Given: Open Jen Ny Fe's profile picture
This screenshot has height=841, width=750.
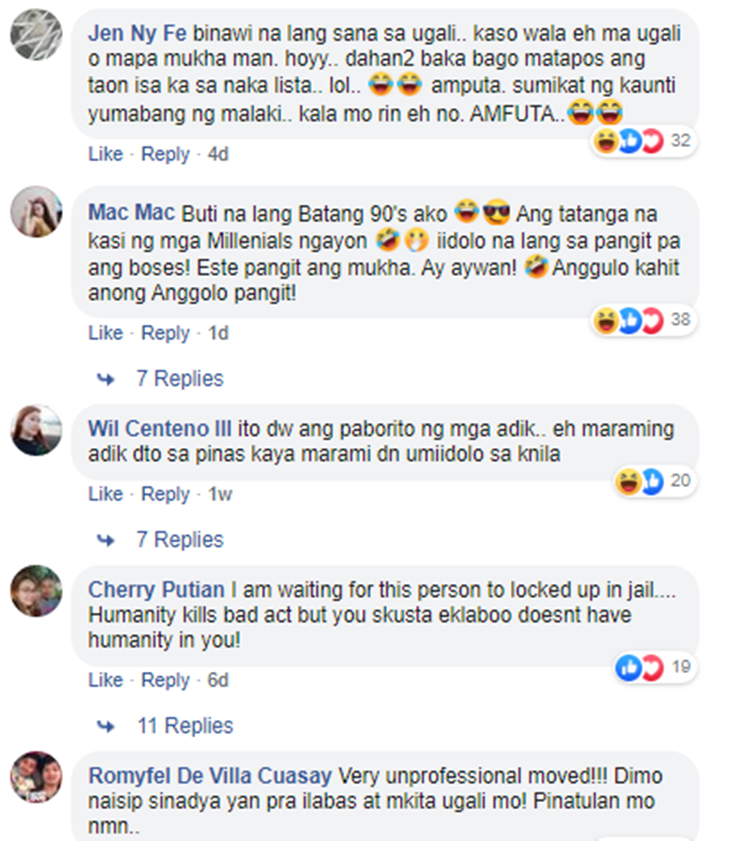Looking at the screenshot, I should [36, 34].
